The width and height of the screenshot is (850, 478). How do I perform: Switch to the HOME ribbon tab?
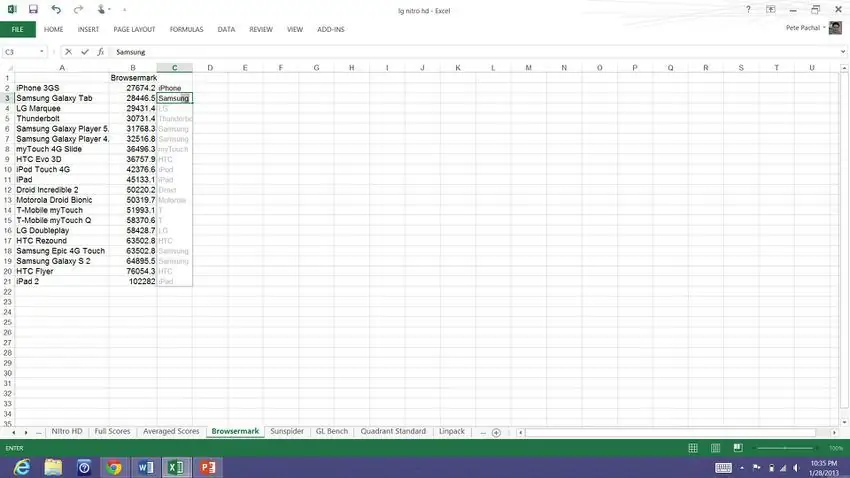54,29
